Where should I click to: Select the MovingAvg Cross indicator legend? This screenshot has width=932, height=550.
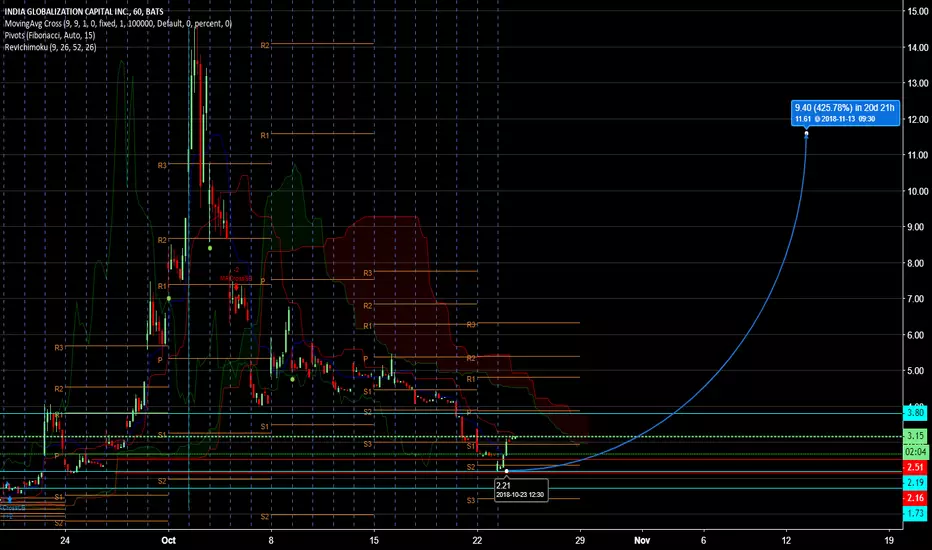click(118, 24)
